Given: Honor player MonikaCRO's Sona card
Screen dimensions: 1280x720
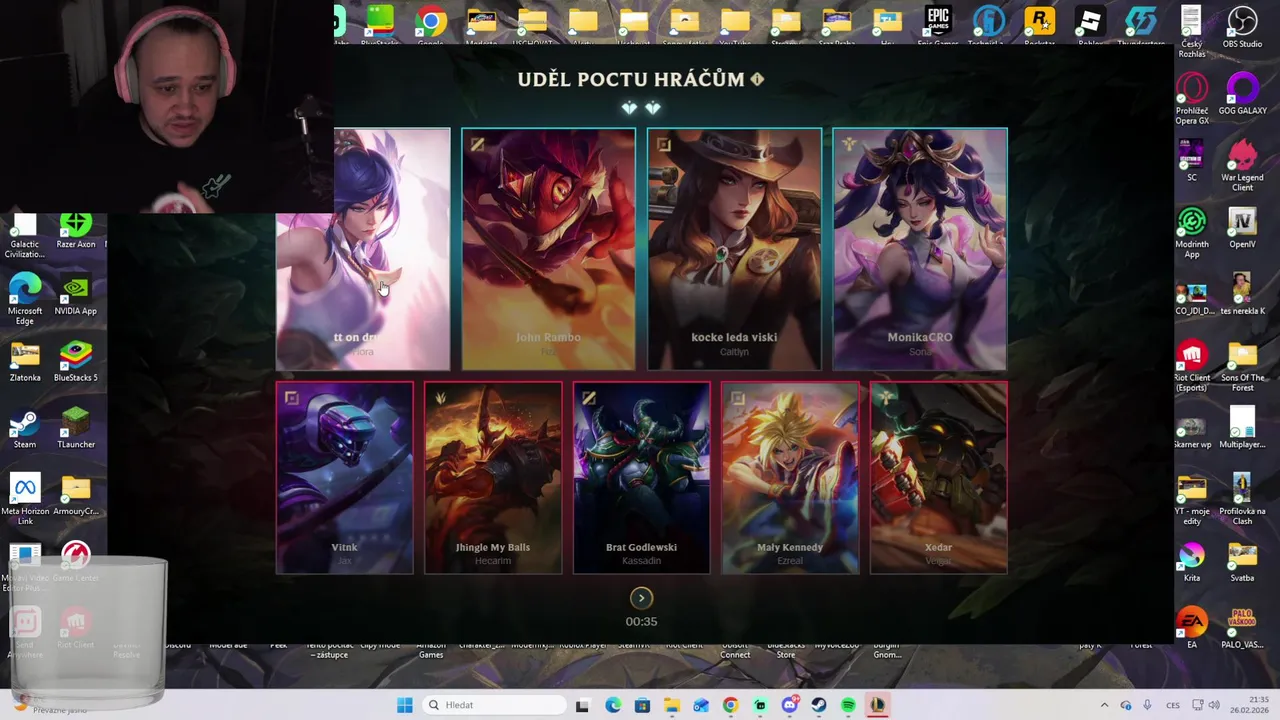Looking at the screenshot, I should point(920,249).
